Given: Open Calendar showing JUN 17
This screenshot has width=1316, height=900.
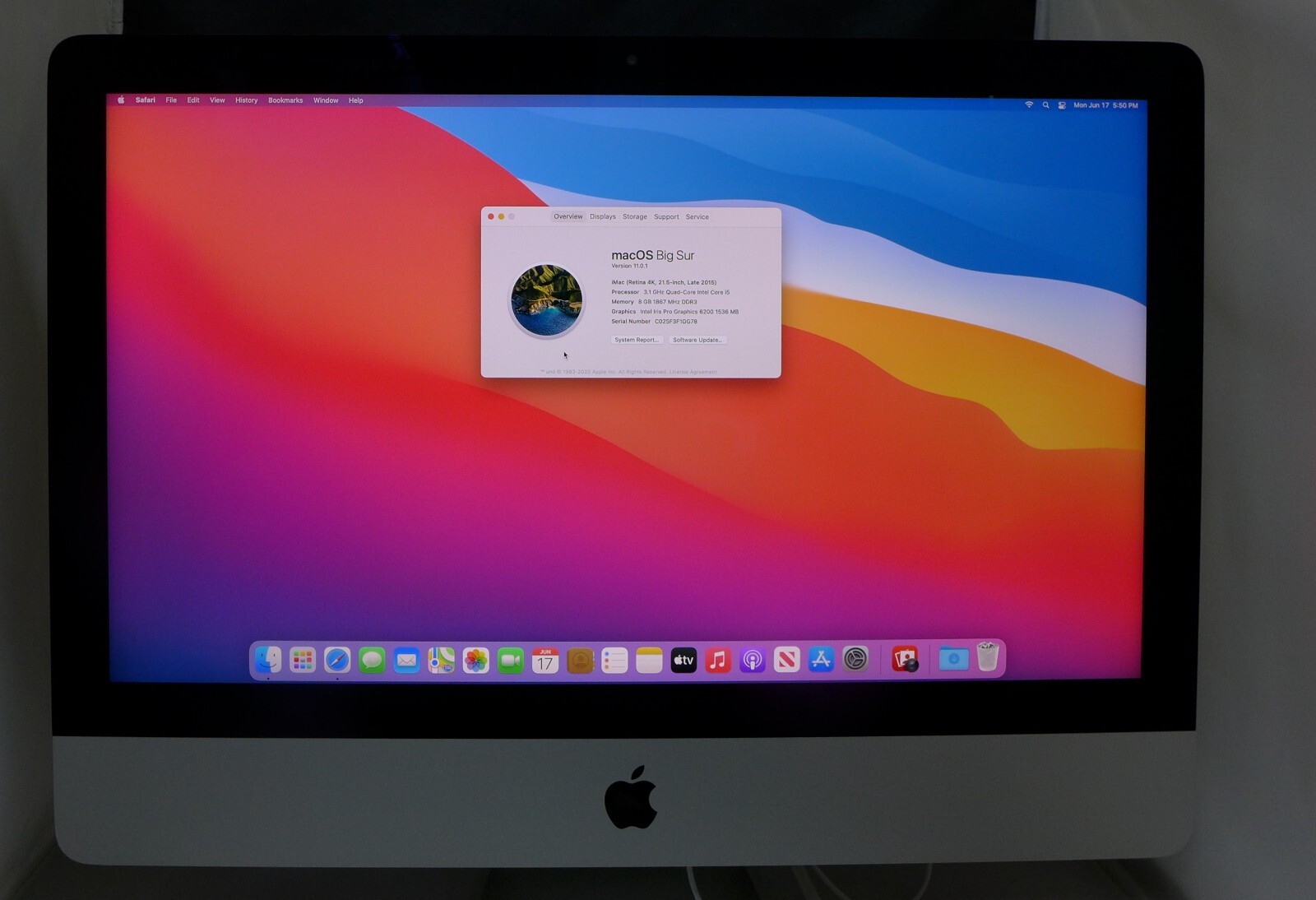Looking at the screenshot, I should (x=544, y=660).
